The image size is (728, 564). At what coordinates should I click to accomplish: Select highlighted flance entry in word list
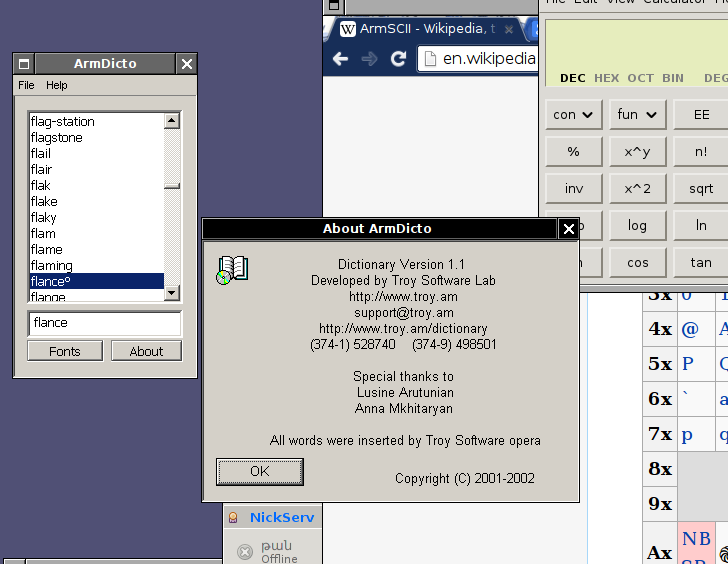[x=97, y=281]
